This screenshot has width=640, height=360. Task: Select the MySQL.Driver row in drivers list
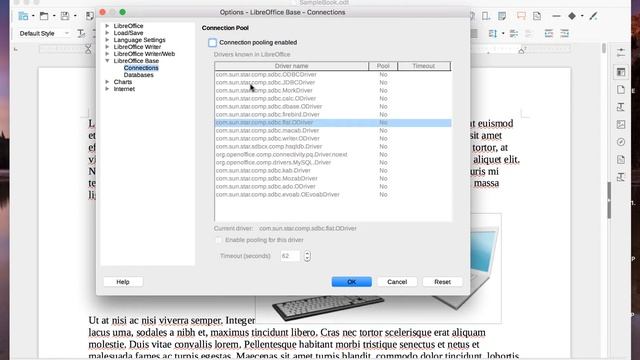click(333, 162)
